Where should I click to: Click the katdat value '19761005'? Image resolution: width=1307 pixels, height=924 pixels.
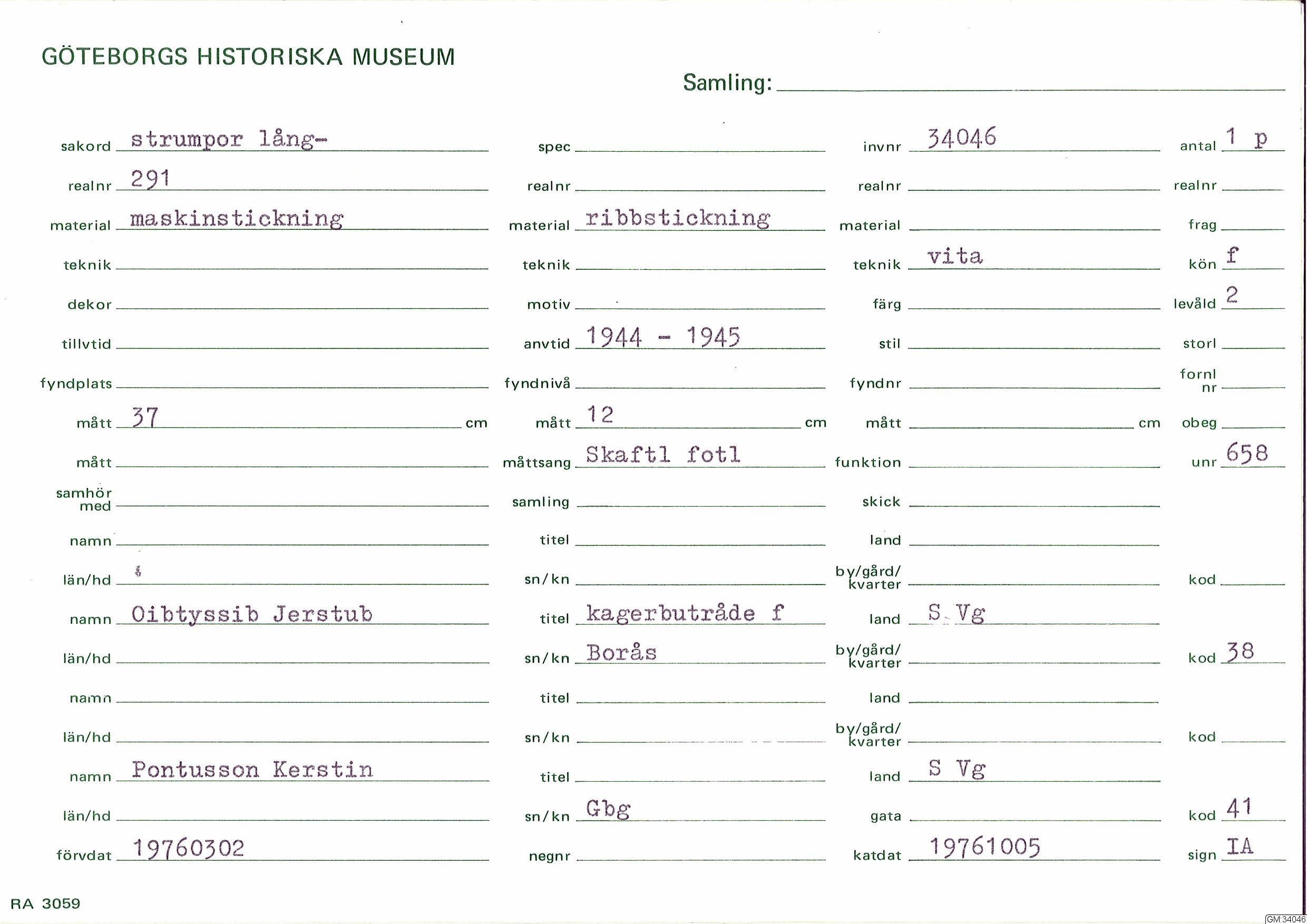click(985, 847)
